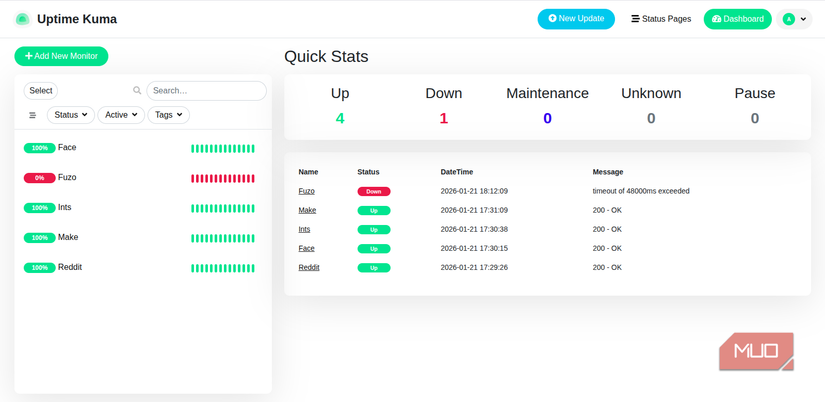Click the 0% uptime badge for Fuzo
The height and width of the screenshot is (402, 825).
[39, 178]
